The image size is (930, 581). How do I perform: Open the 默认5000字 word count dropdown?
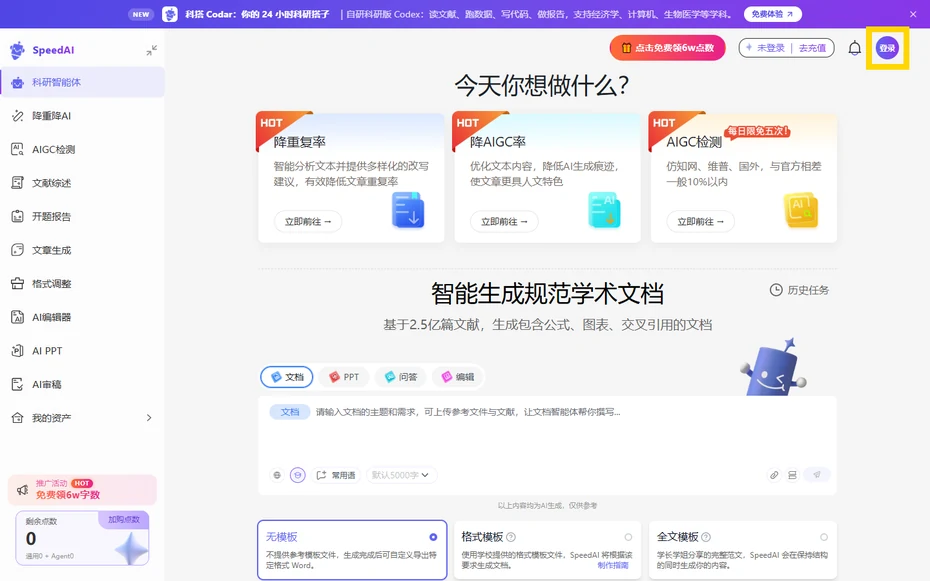pyautogui.click(x=401, y=475)
